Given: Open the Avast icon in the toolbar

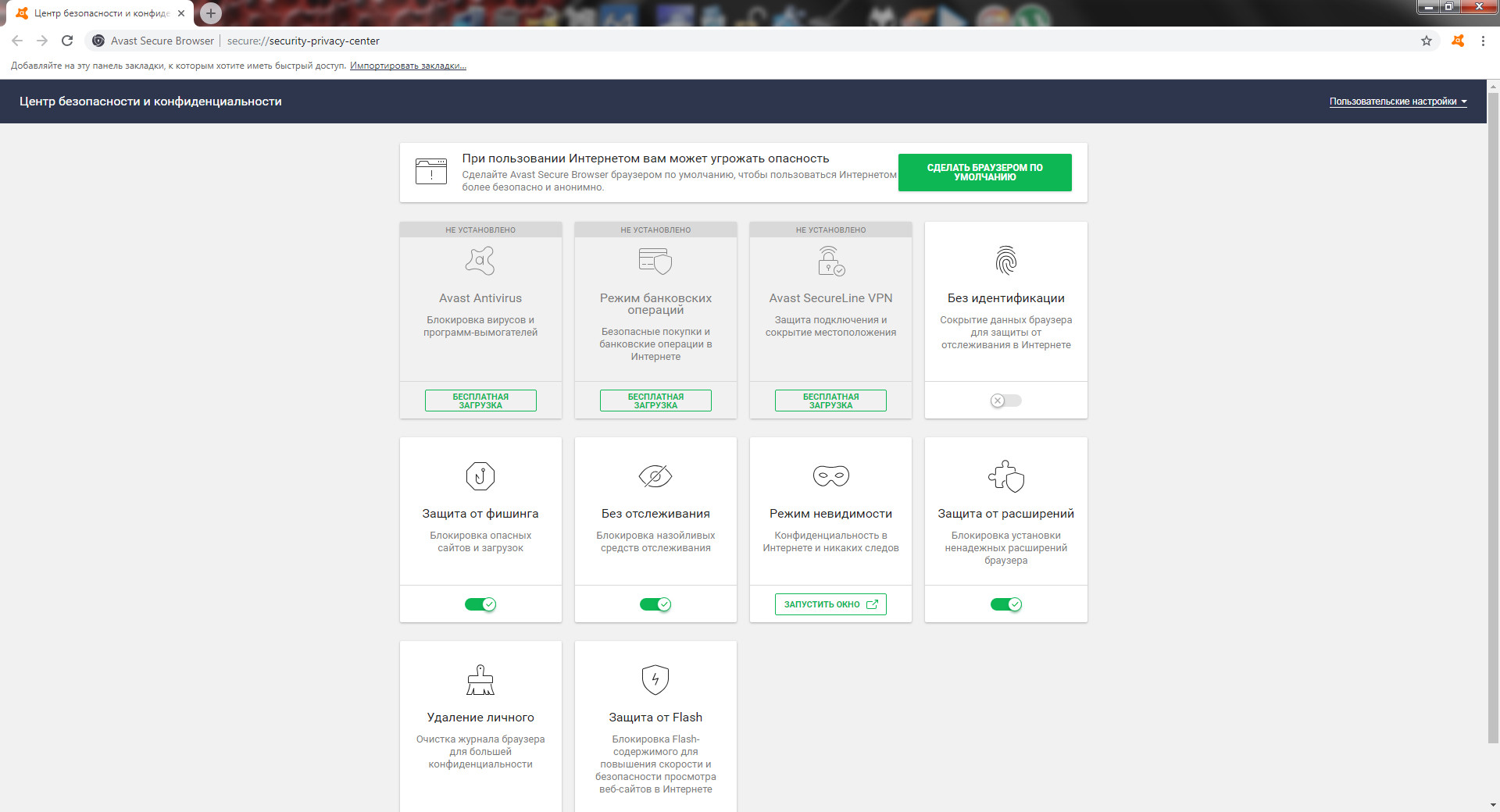Looking at the screenshot, I should coord(1458,41).
